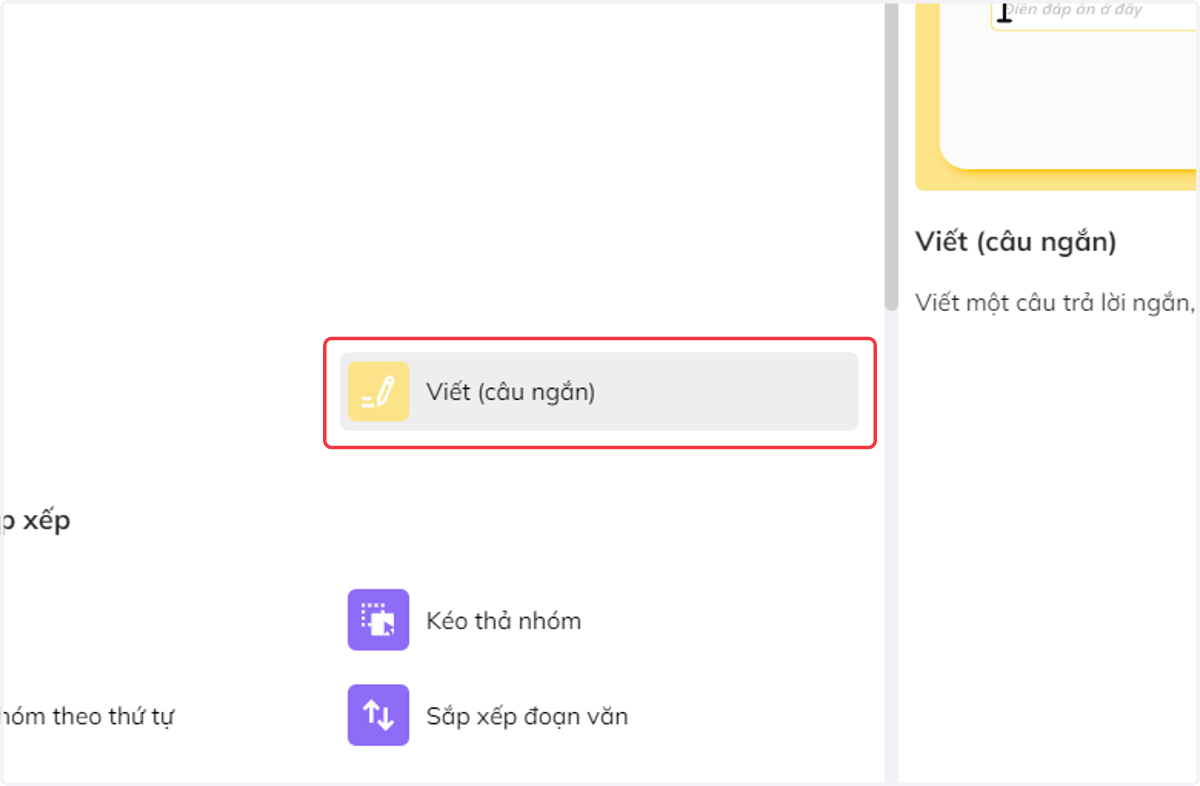The width and height of the screenshot is (1200, 786).
Task: Select the partially visible theo thứ tự option
Action: (x=88, y=716)
